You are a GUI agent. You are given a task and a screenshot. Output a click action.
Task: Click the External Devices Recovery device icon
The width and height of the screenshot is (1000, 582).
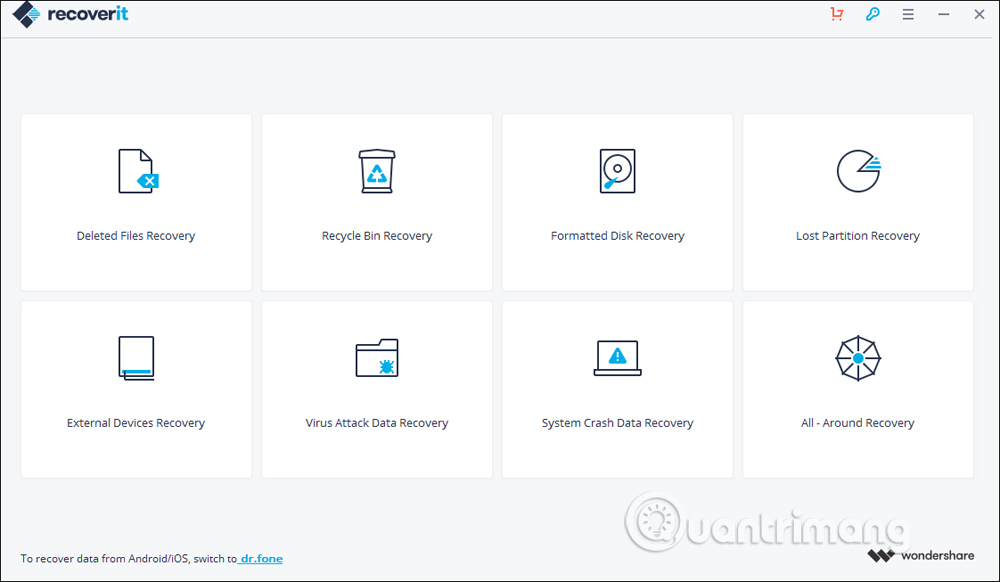[x=136, y=357]
